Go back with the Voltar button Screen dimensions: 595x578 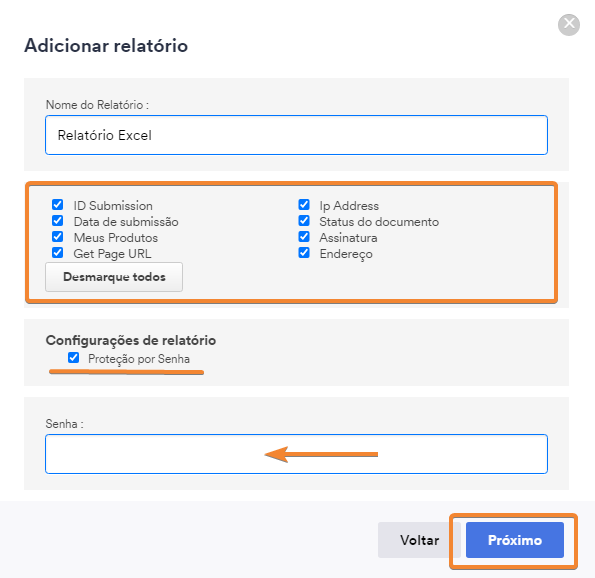pyautogui.click(x=419, y=540)
